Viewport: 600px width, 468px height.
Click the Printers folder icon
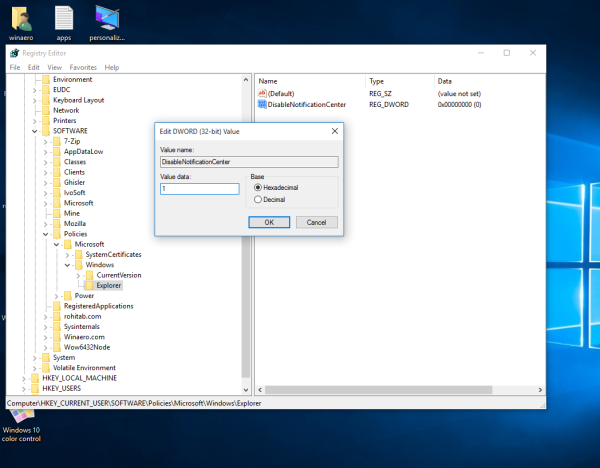pos(46,121)
